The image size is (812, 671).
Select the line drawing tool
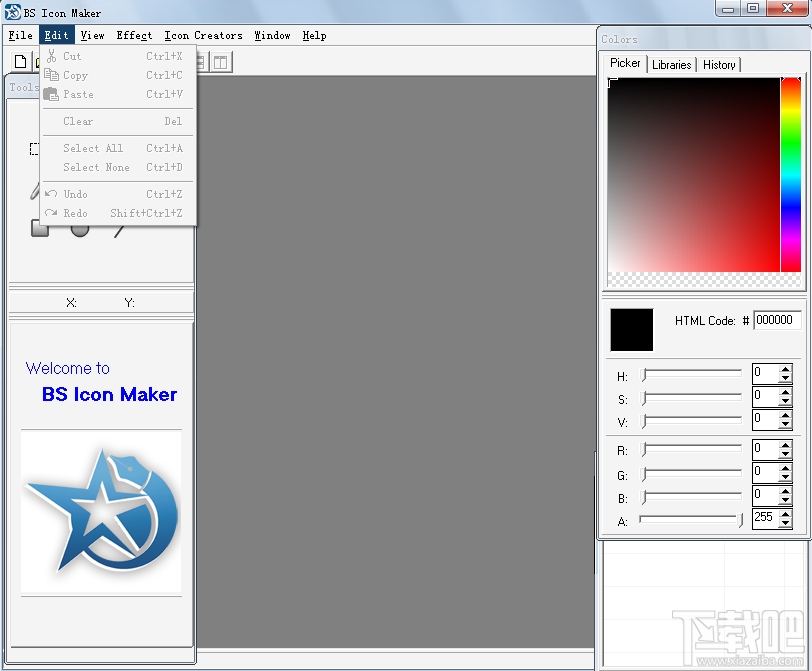(x=117, y=232)
